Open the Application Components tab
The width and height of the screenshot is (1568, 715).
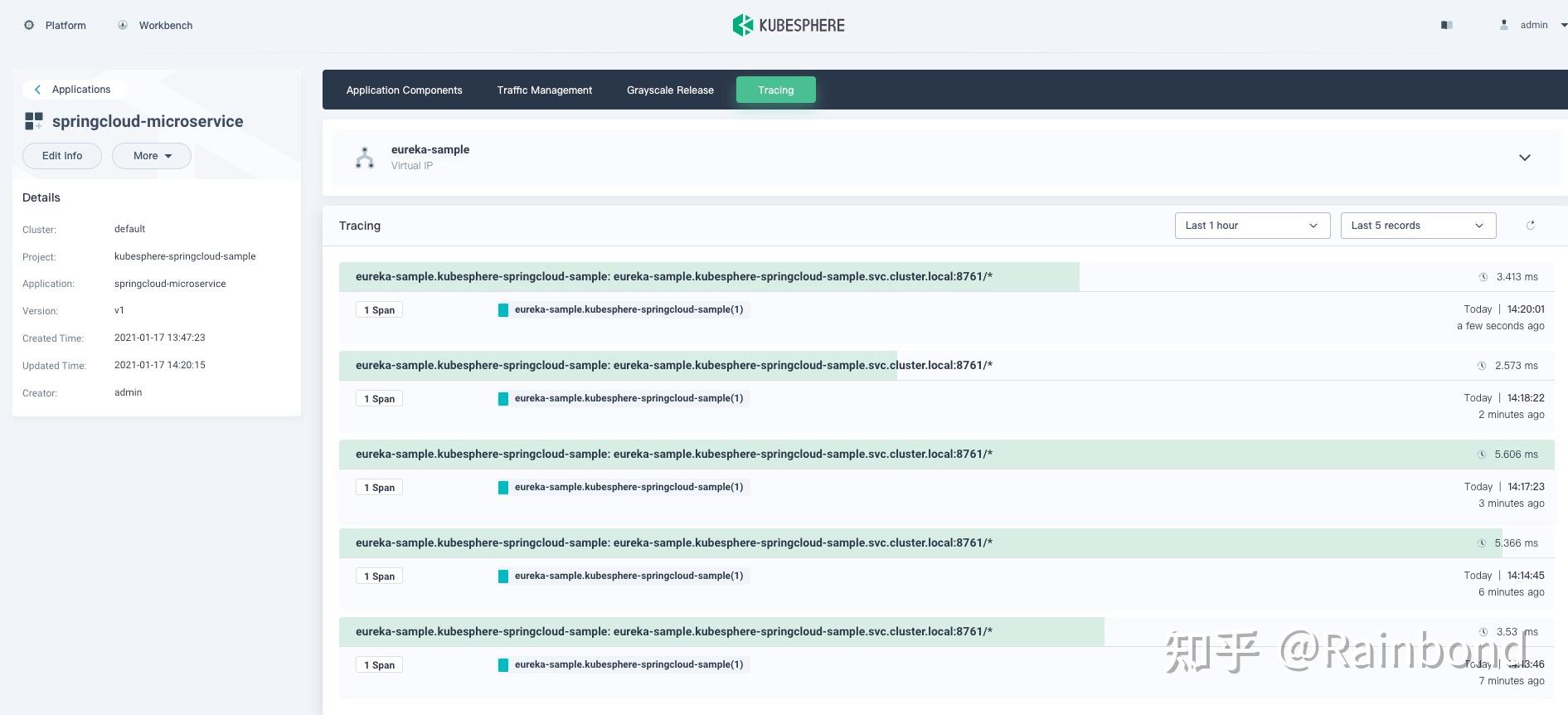[x=404, y=90]
